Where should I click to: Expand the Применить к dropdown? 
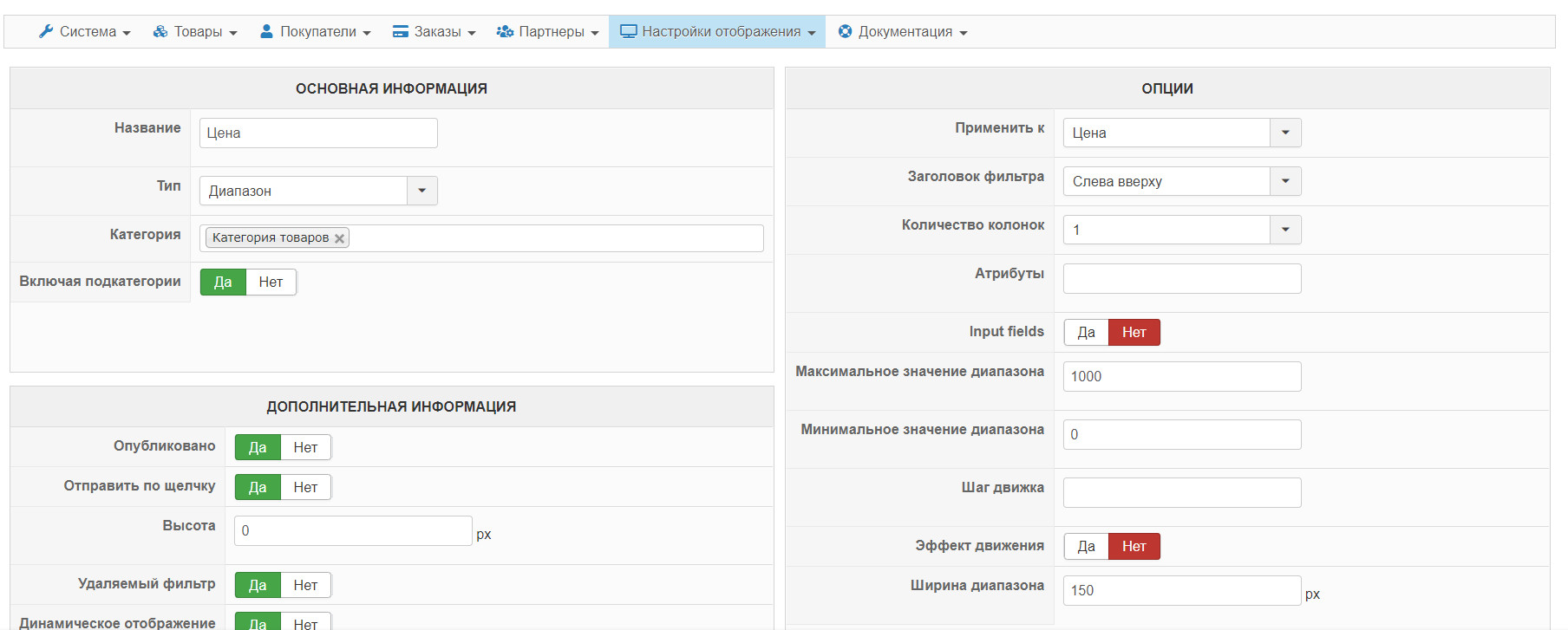click(1285, 133)
